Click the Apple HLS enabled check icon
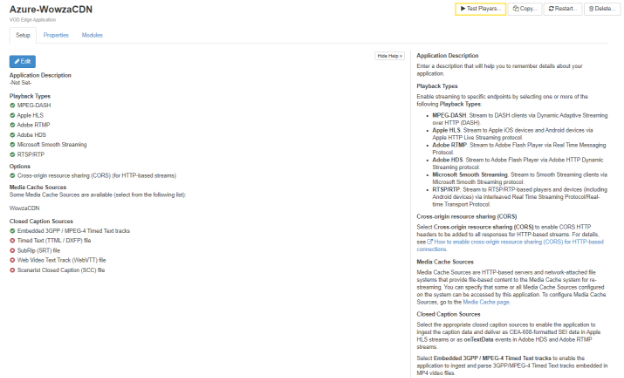This screenshot has width=624, height=378. pyautogui.click(x=12, y=115)
